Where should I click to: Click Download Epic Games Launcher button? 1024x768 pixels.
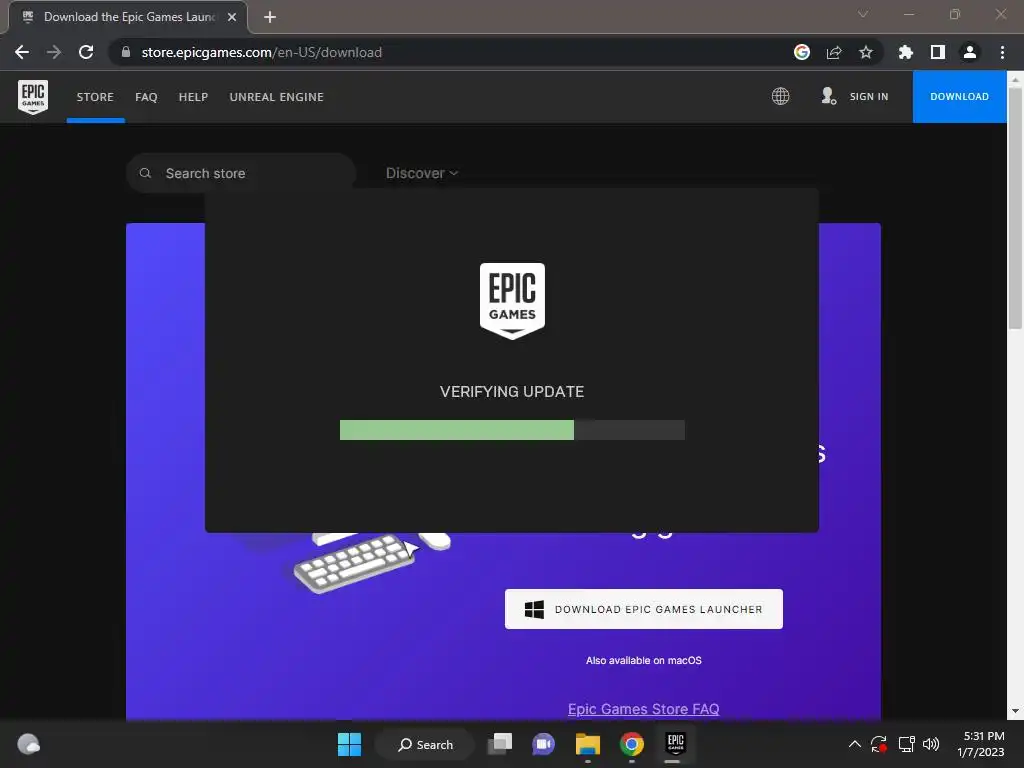click(643, 609)
